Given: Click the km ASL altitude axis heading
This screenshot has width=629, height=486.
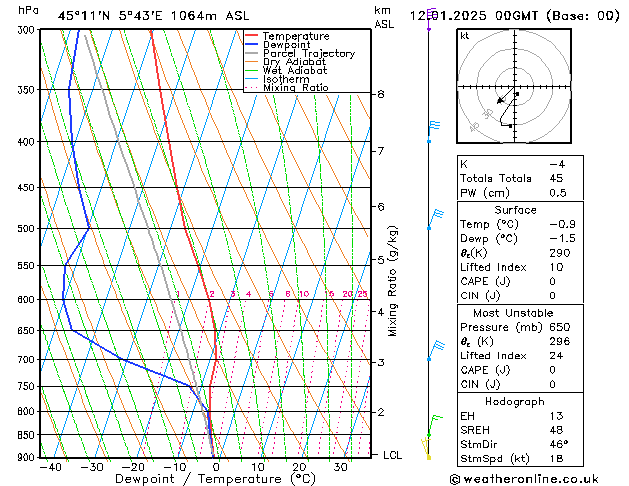Looking at the screenshot, I should pos(384,17).
